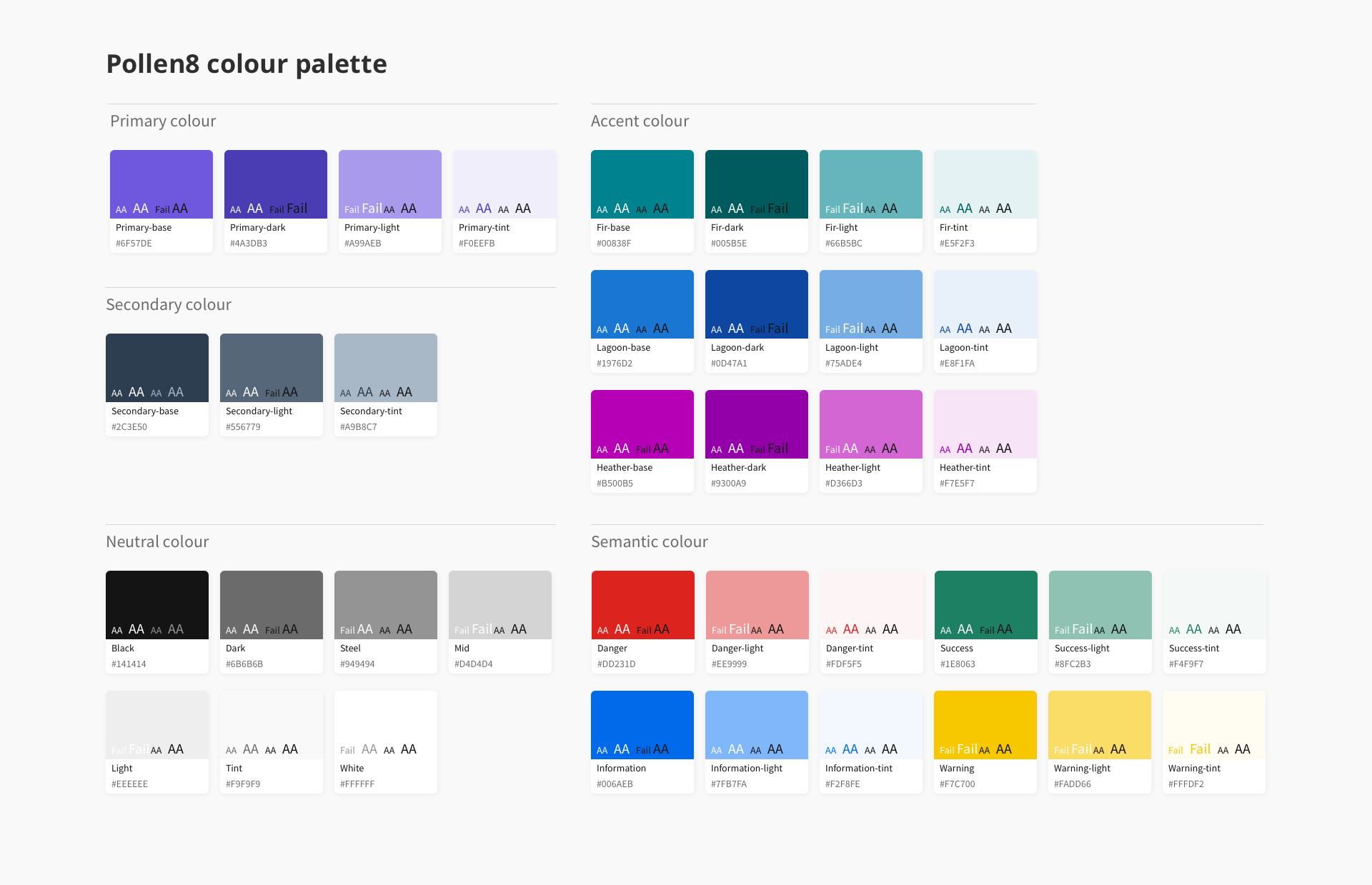Select the Primary-light swatch

click(x=389, y=184)
